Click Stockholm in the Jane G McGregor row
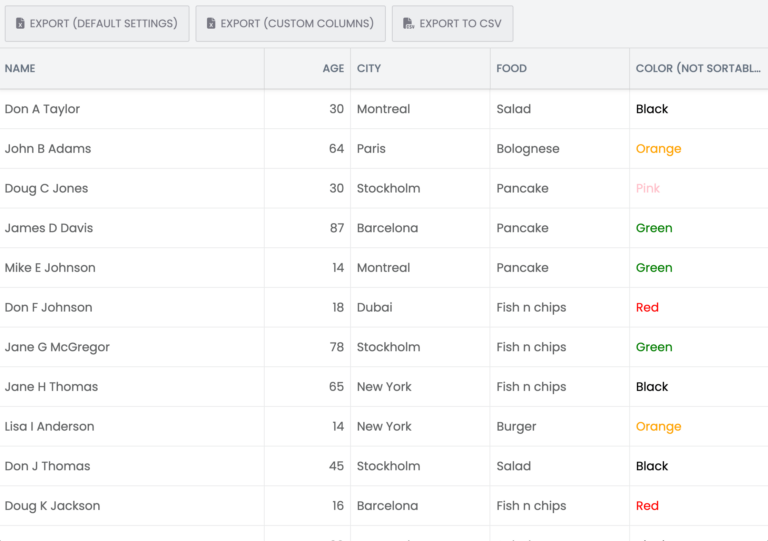 (388, 347)
